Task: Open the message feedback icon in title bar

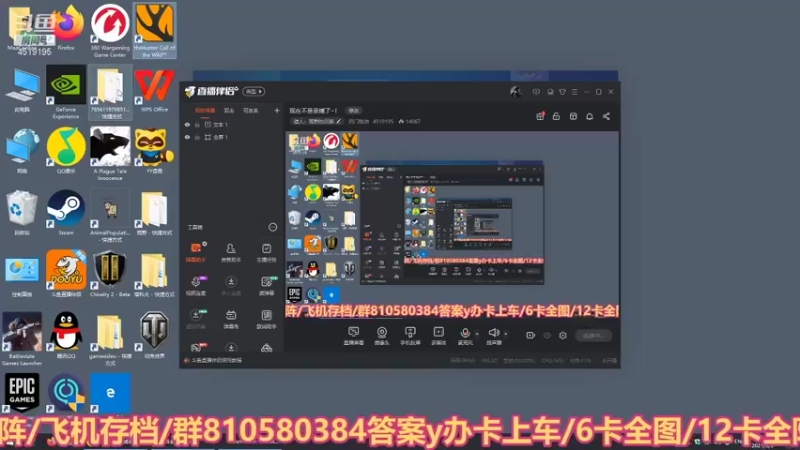Action: pos(536,92)
